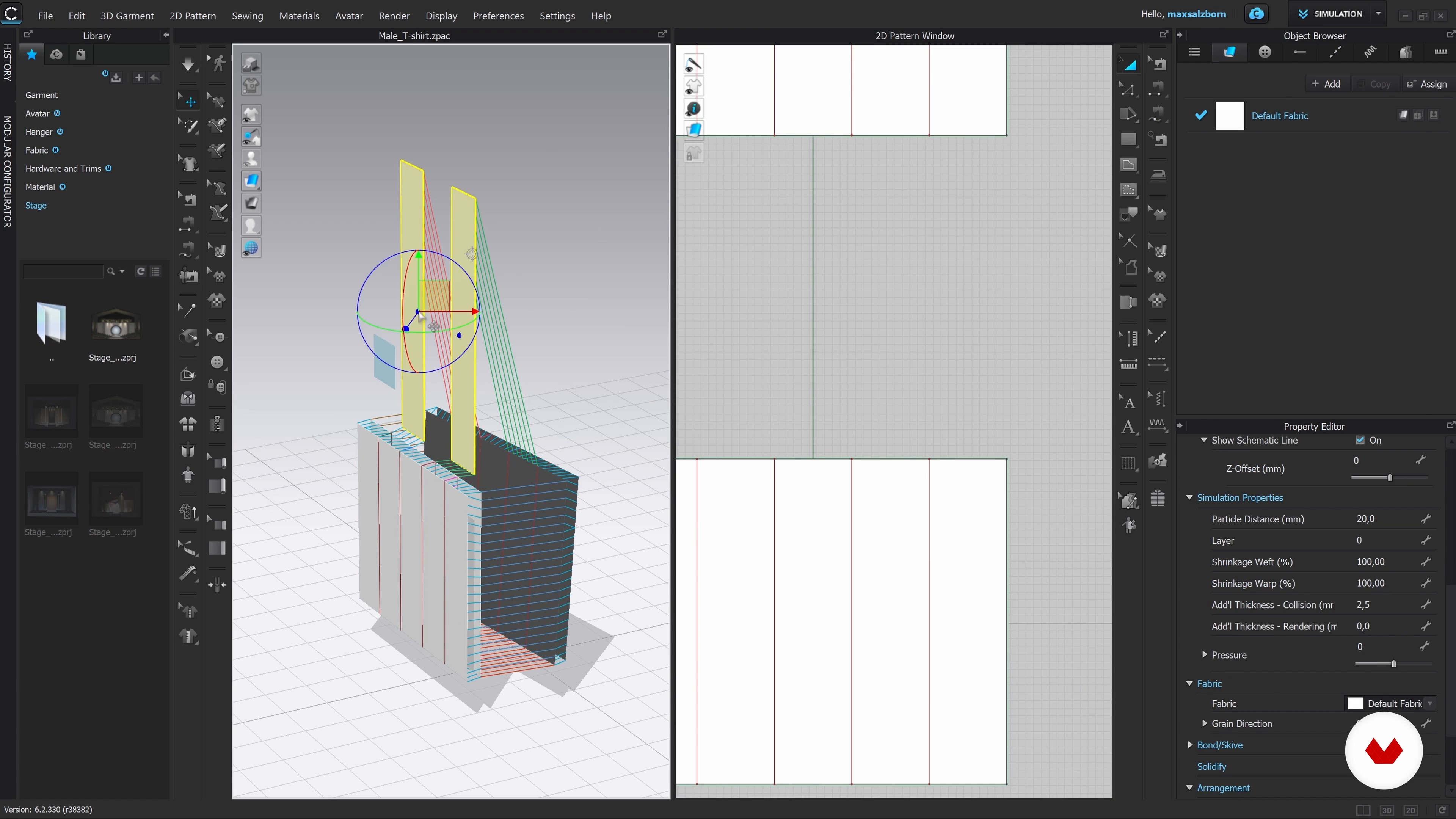Screen dimensions: 1456x819
Task: Choose the Select Mesh brush tool
Action: click(x=188, y=126)
